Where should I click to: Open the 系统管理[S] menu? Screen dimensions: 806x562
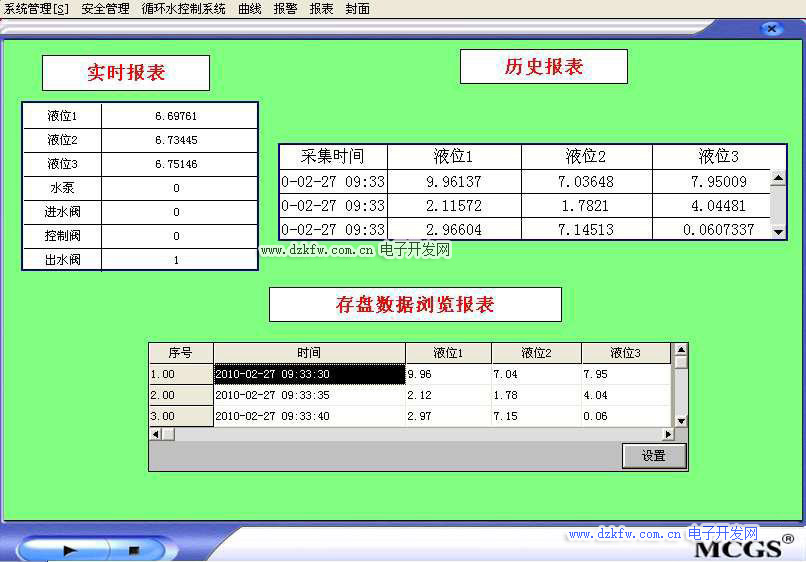click(x=37, y=9)
